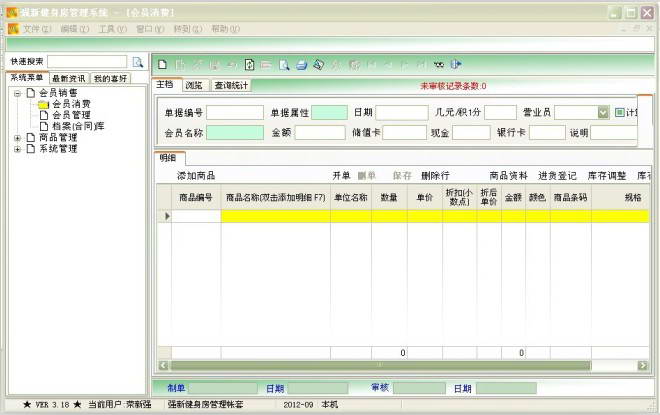The width and height of the screenshot is (660, 415).
Task: Click the magnifier icon beside 快速搜索
Action: click(x=138, y=62)
